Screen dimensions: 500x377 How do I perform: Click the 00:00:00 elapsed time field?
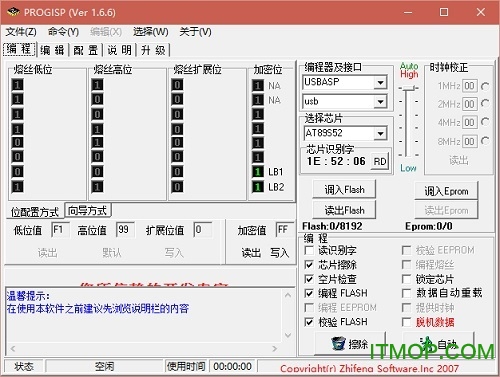232,366
